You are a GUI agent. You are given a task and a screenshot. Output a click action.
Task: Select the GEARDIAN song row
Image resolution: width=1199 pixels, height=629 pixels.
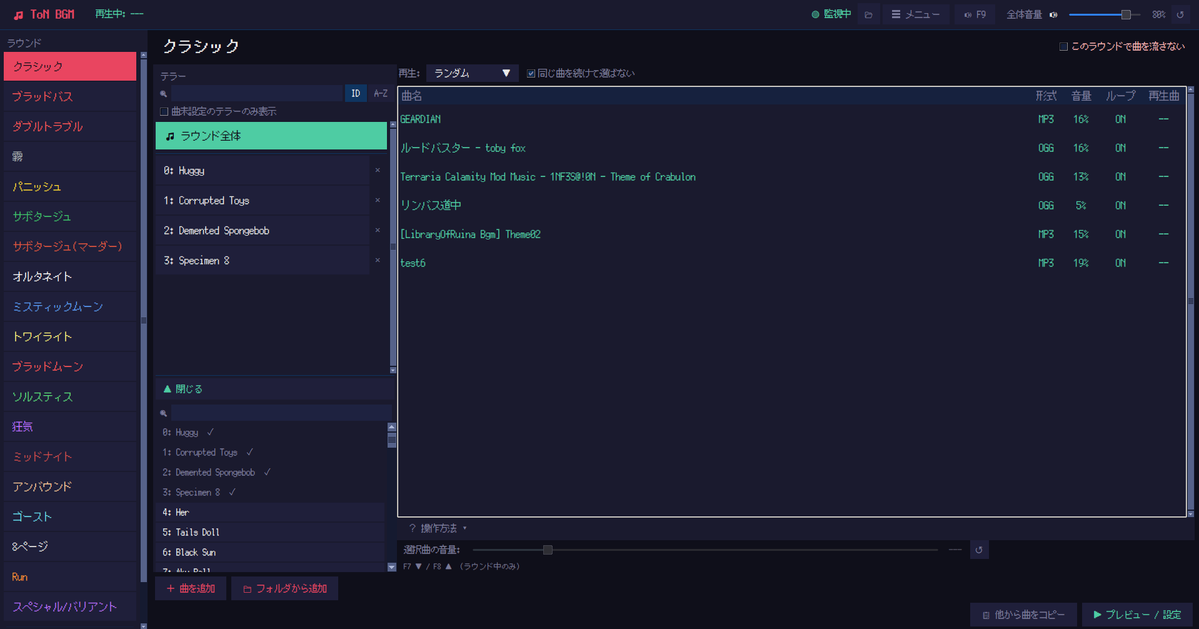coord(791,119)
